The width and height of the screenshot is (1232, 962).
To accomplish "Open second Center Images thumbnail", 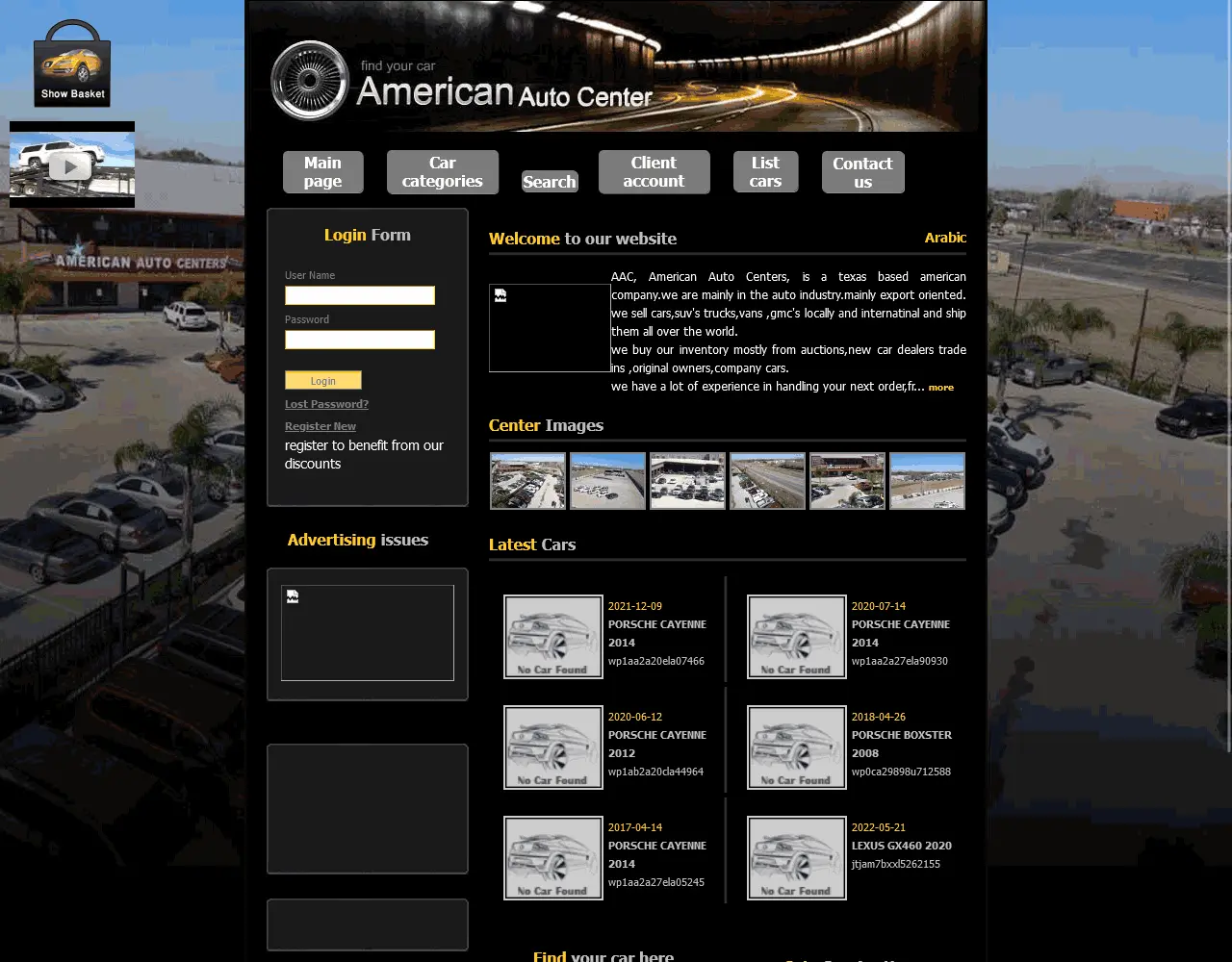I will point(607,481).
